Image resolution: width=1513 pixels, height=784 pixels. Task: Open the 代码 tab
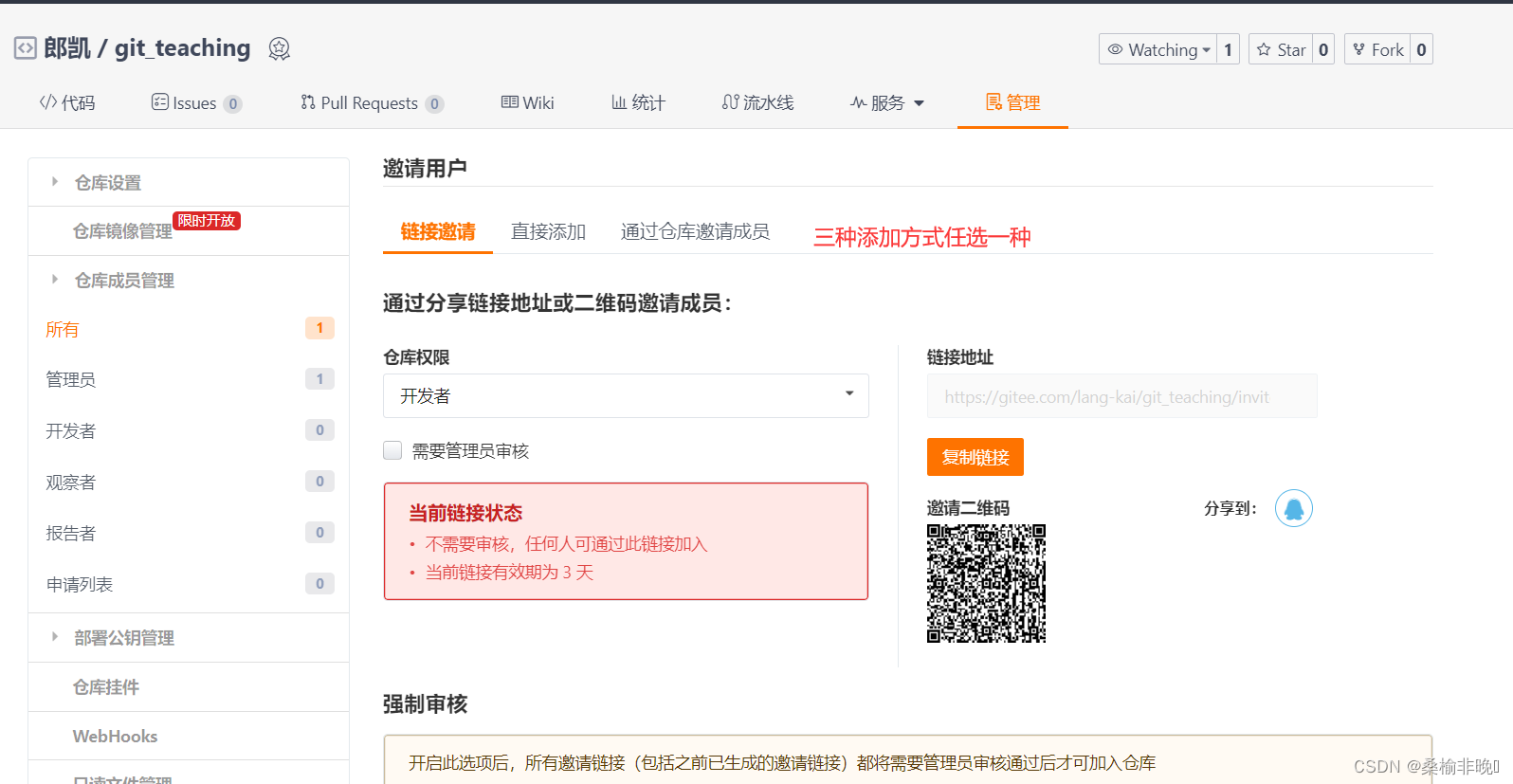[x=67, y=102]
